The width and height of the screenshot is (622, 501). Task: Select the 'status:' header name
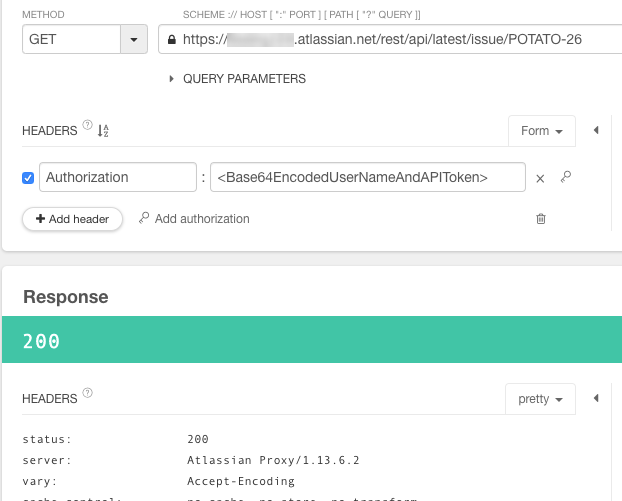(47, 439)
